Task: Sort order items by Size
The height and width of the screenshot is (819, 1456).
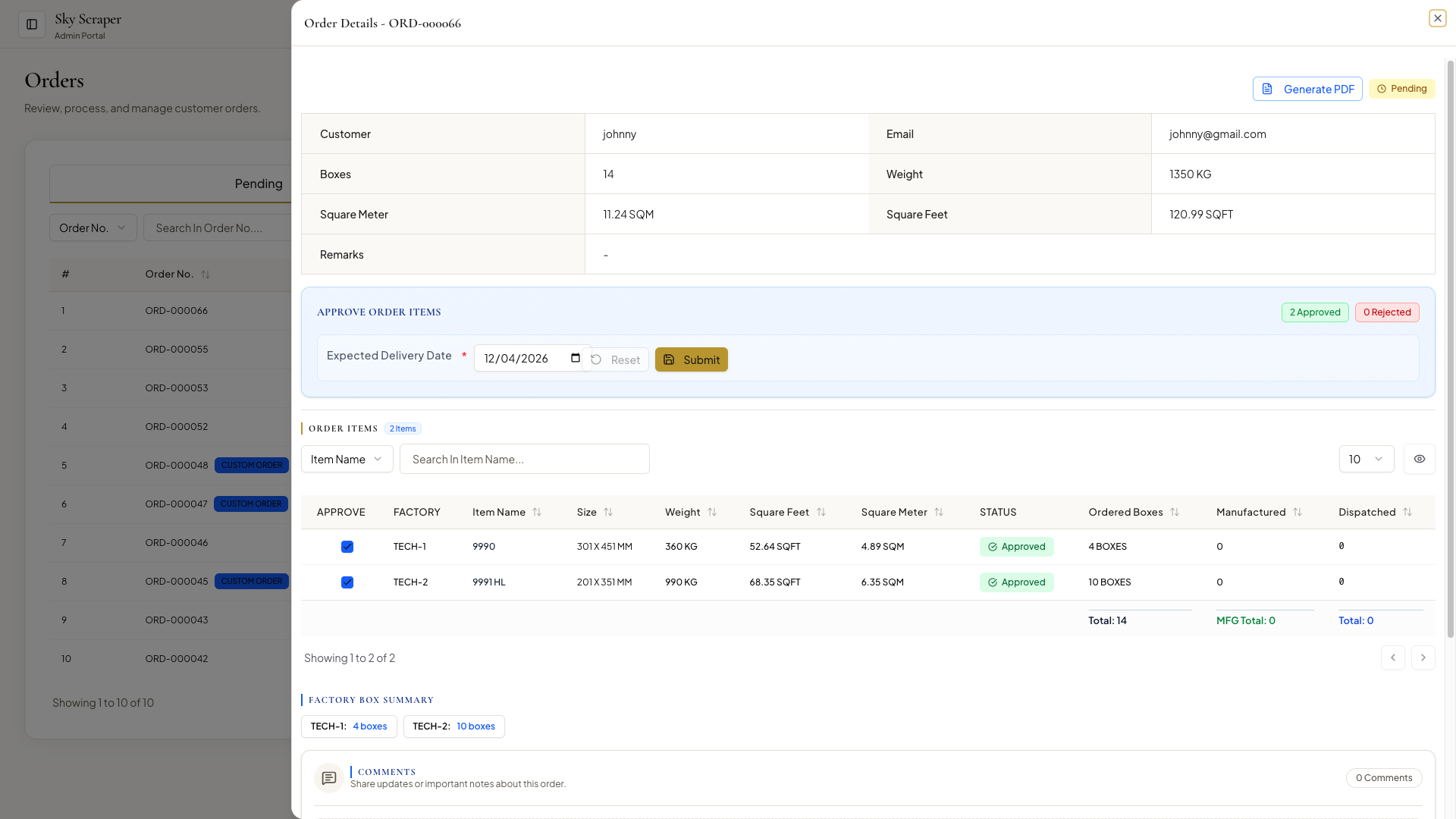Action: (608, 512)
